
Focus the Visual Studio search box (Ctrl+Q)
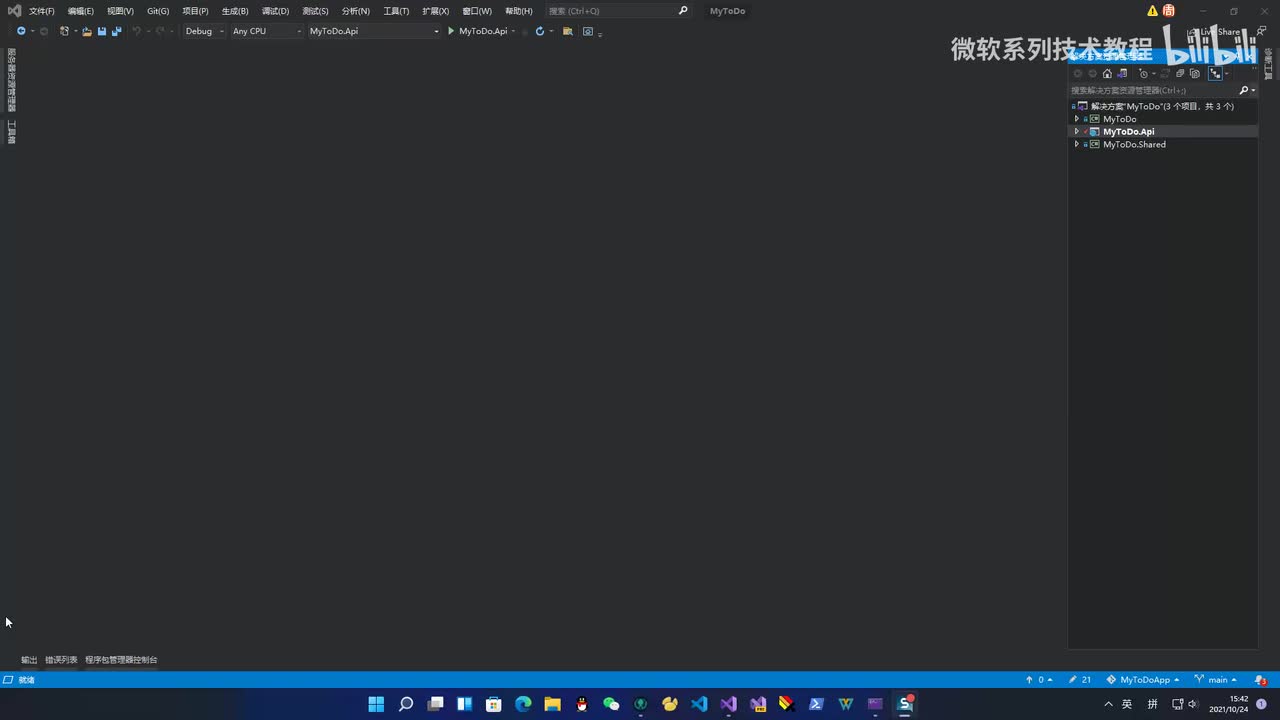click(x=618, y=11)
